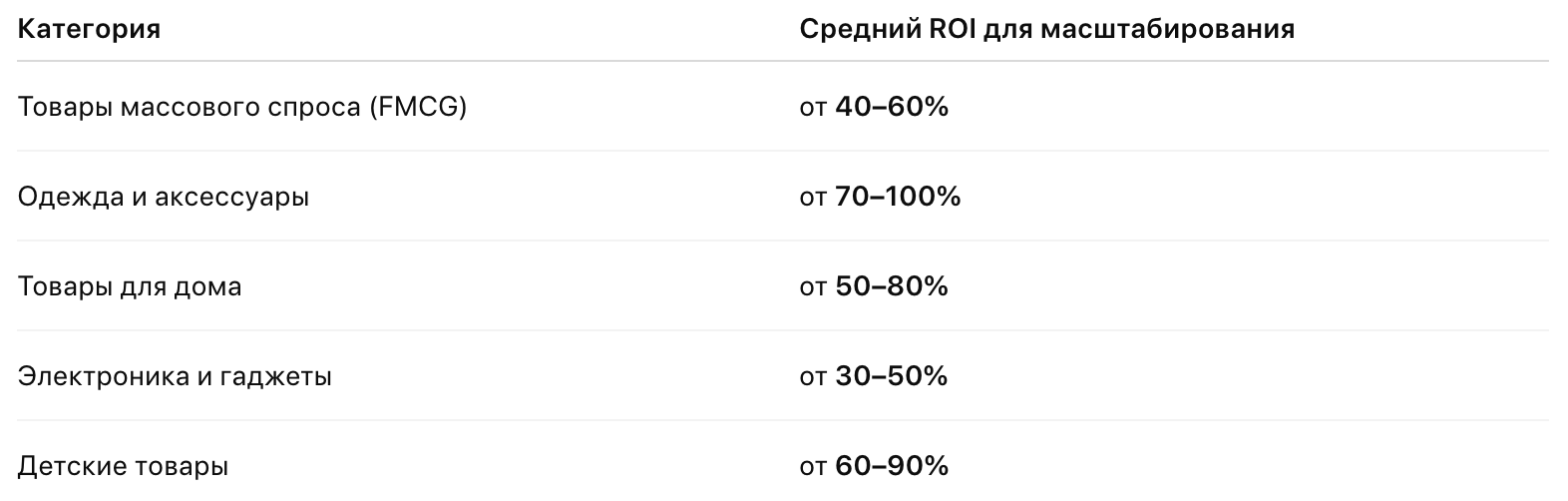The width and height of the screenshot is (1568, 501).
Task: Click the "от 40–60%" ROI value
Action: click(873, 107)
